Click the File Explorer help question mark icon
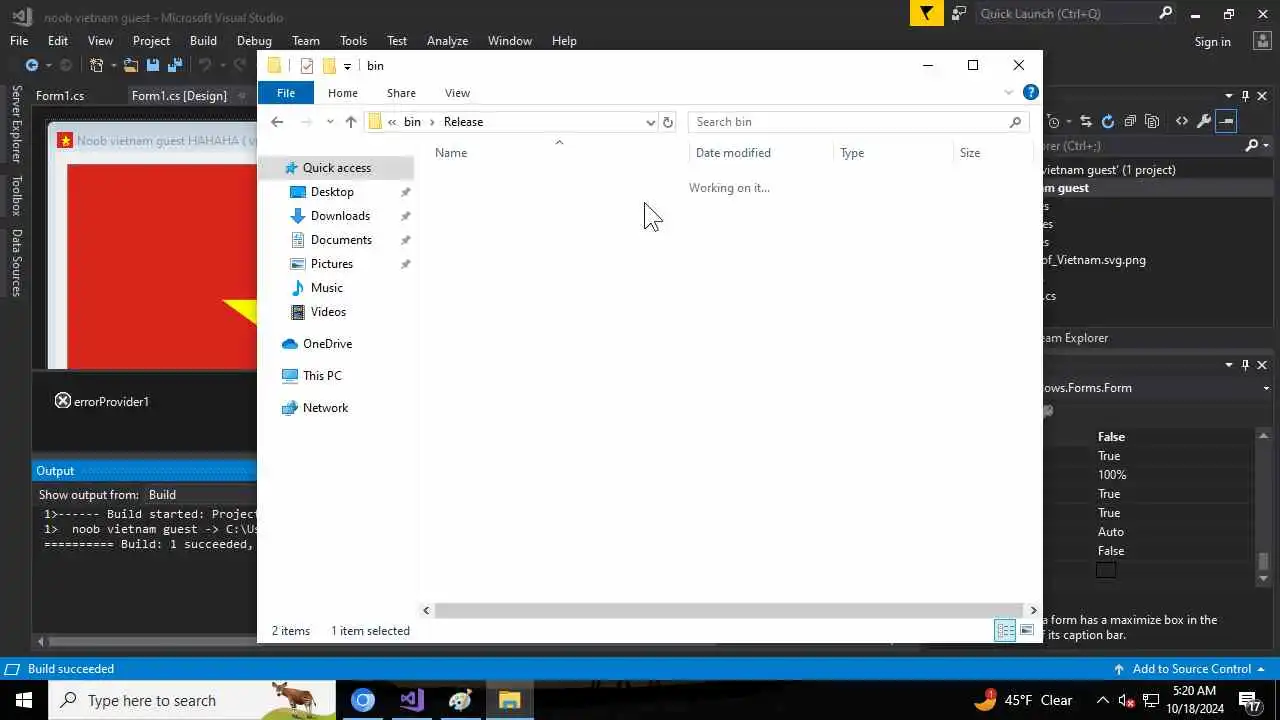1280x720 pixels. pos(1031,92)
